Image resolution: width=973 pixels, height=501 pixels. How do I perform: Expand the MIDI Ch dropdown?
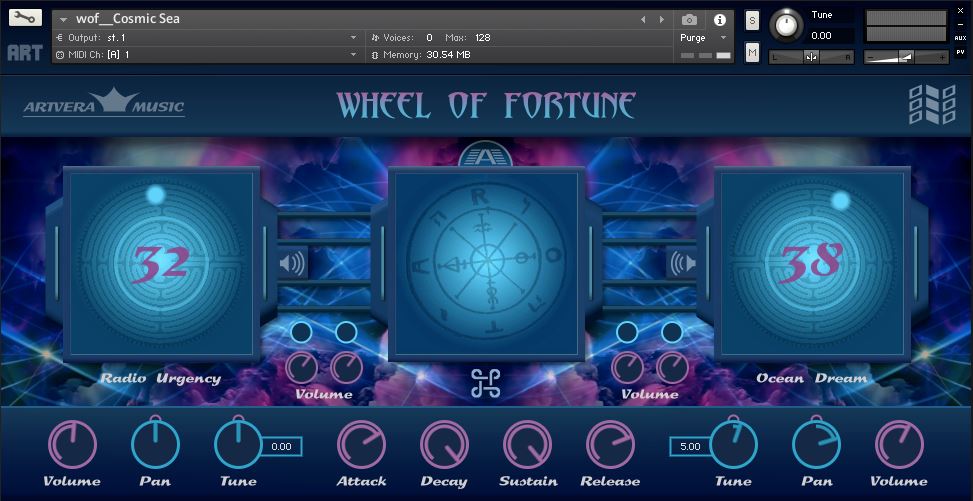354,55
